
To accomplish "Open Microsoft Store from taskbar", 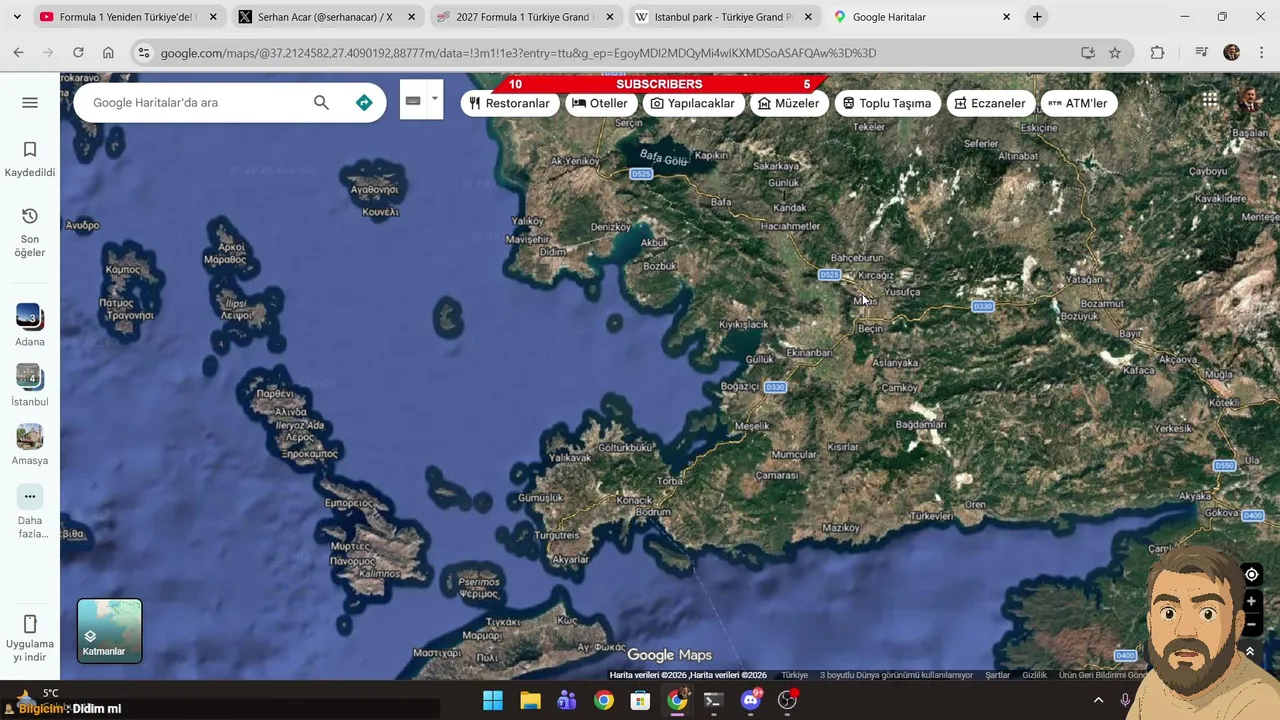I will 640,700.
